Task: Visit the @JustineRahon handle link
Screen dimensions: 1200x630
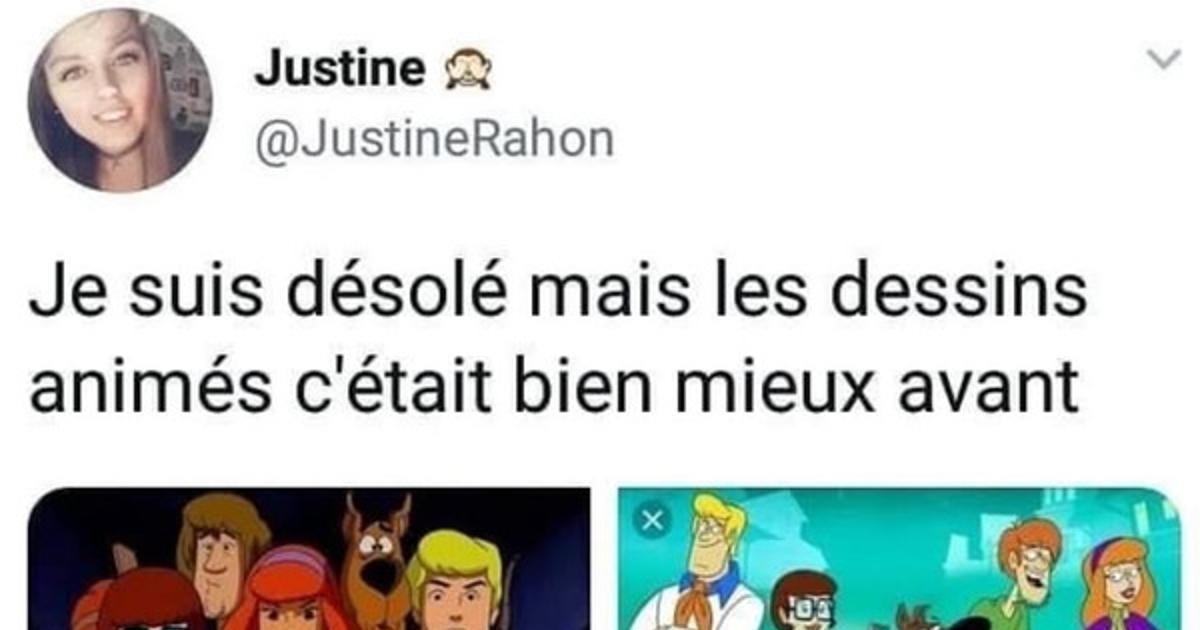Action: pyautogui.click(x=434, y=139)
